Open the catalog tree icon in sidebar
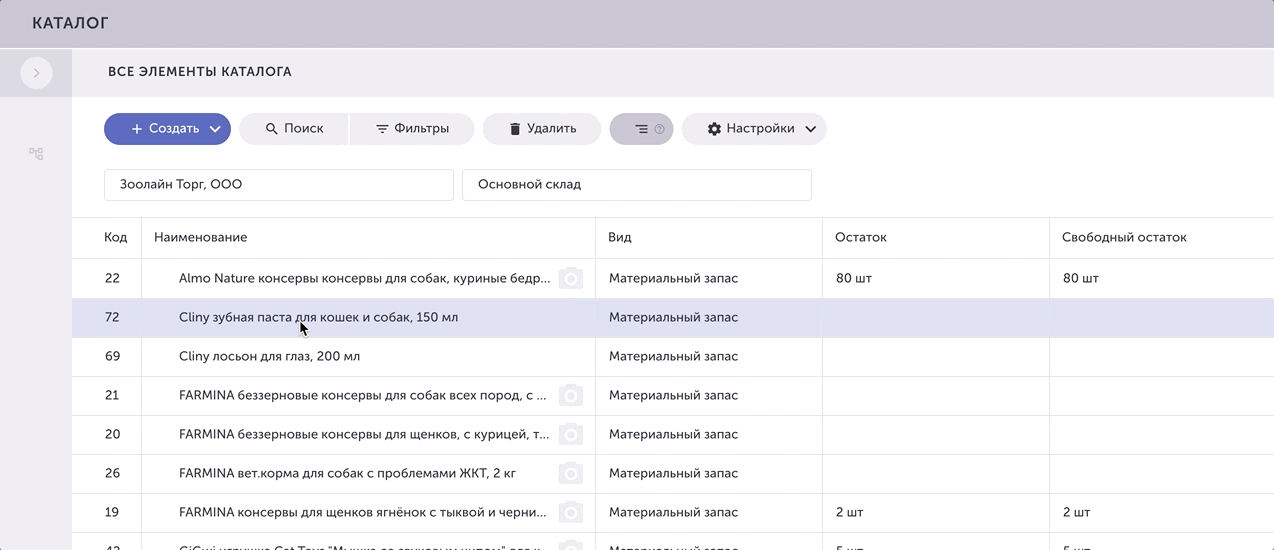Viewport: 1274px width, 550px height. 36,154
